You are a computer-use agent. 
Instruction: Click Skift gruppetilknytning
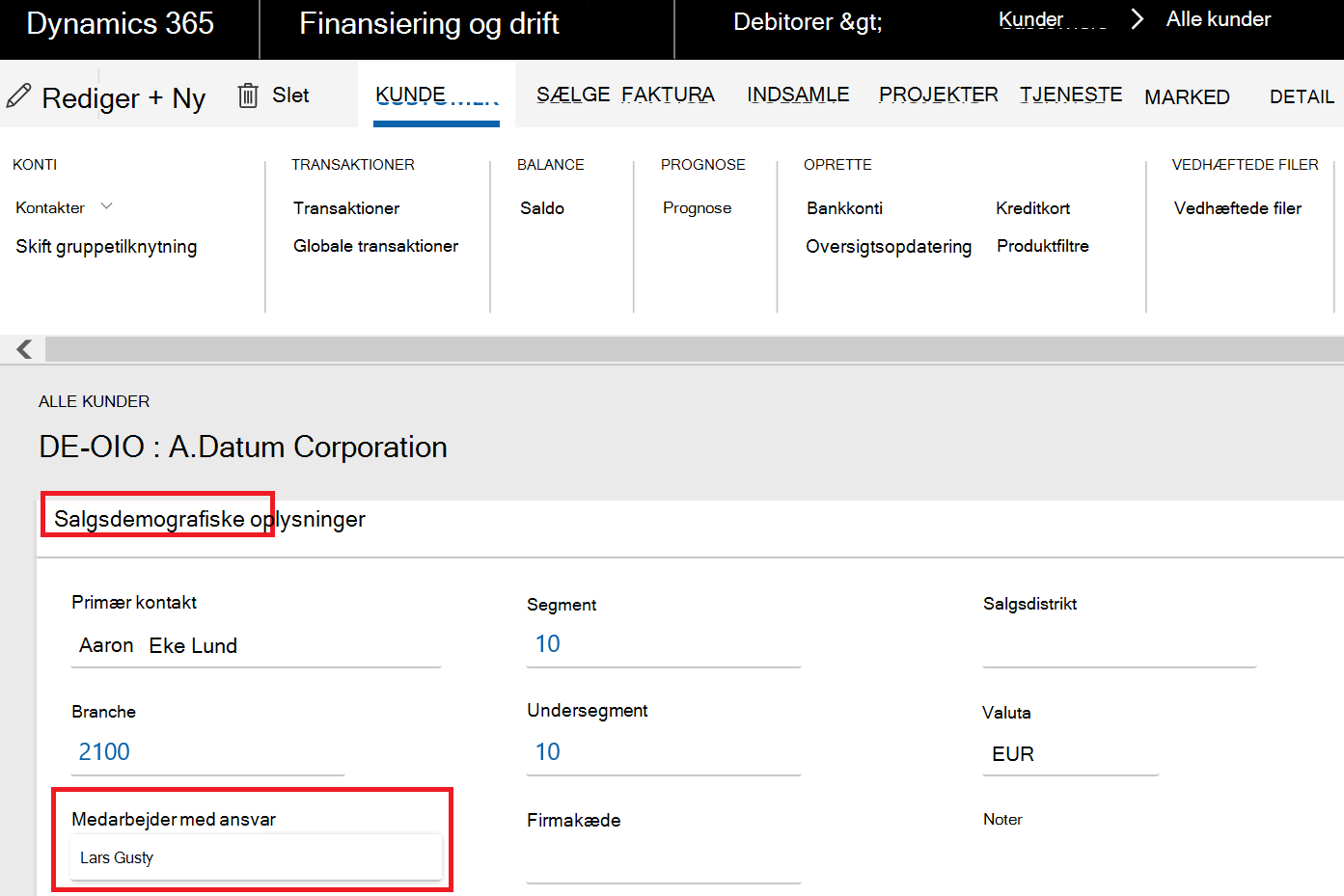106,247
